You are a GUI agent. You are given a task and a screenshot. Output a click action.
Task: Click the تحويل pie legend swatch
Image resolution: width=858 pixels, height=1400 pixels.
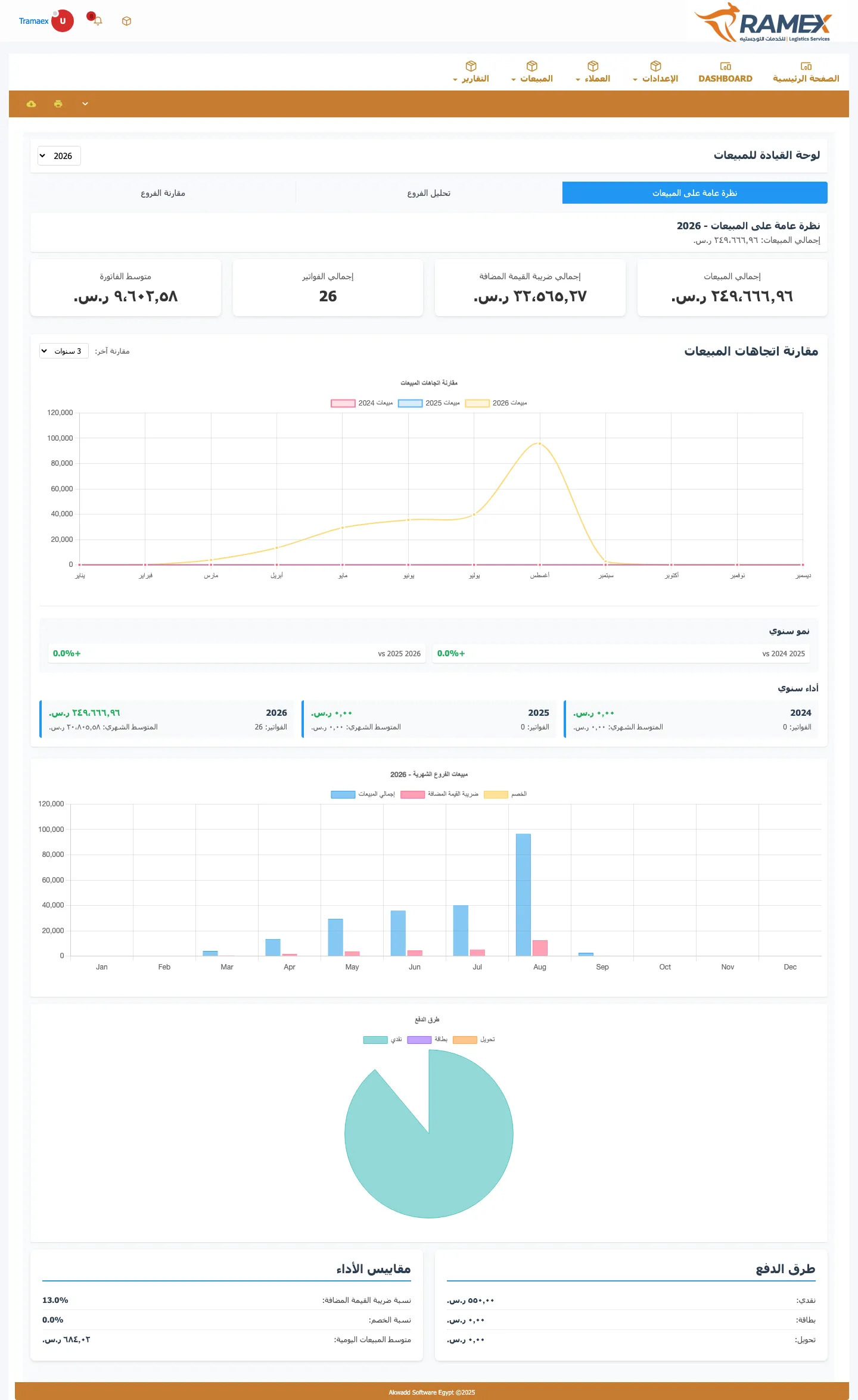pos(465,1040)
